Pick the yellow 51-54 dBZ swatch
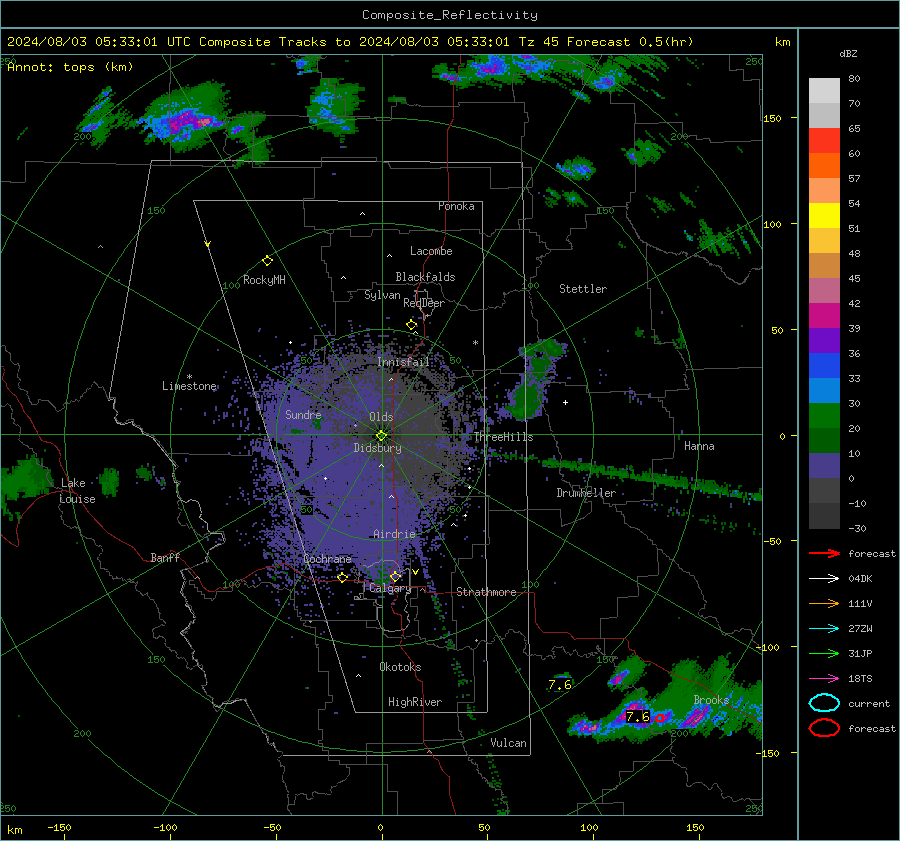 click(x=824, y=216)
